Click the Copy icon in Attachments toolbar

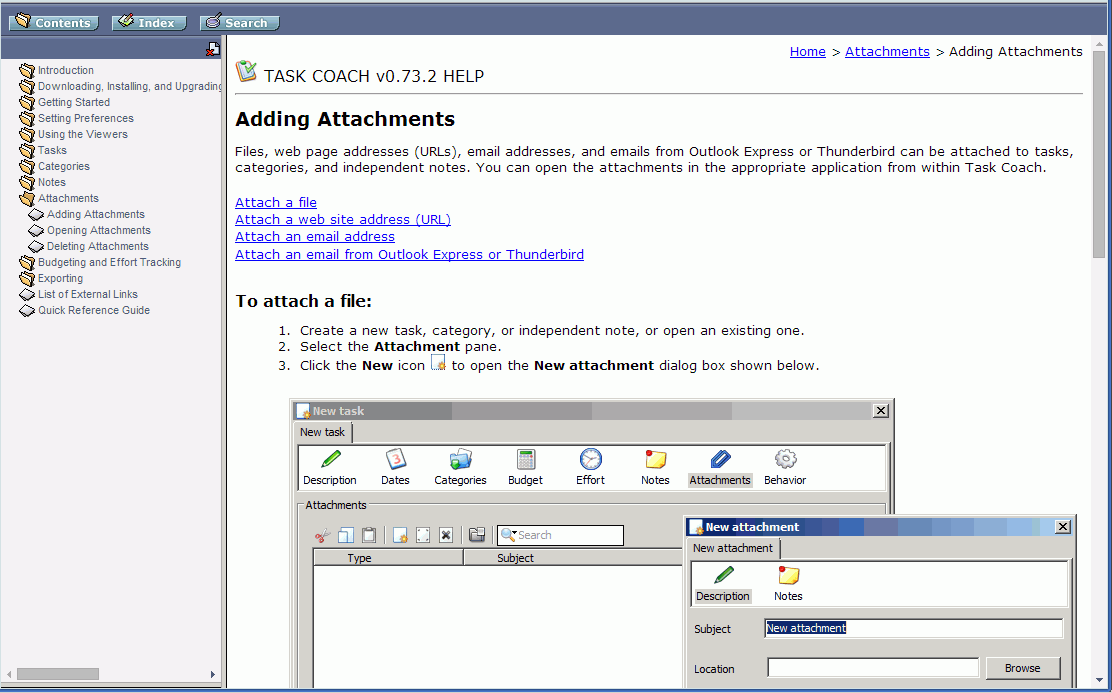pyautogui.click(x=345, y=535)
